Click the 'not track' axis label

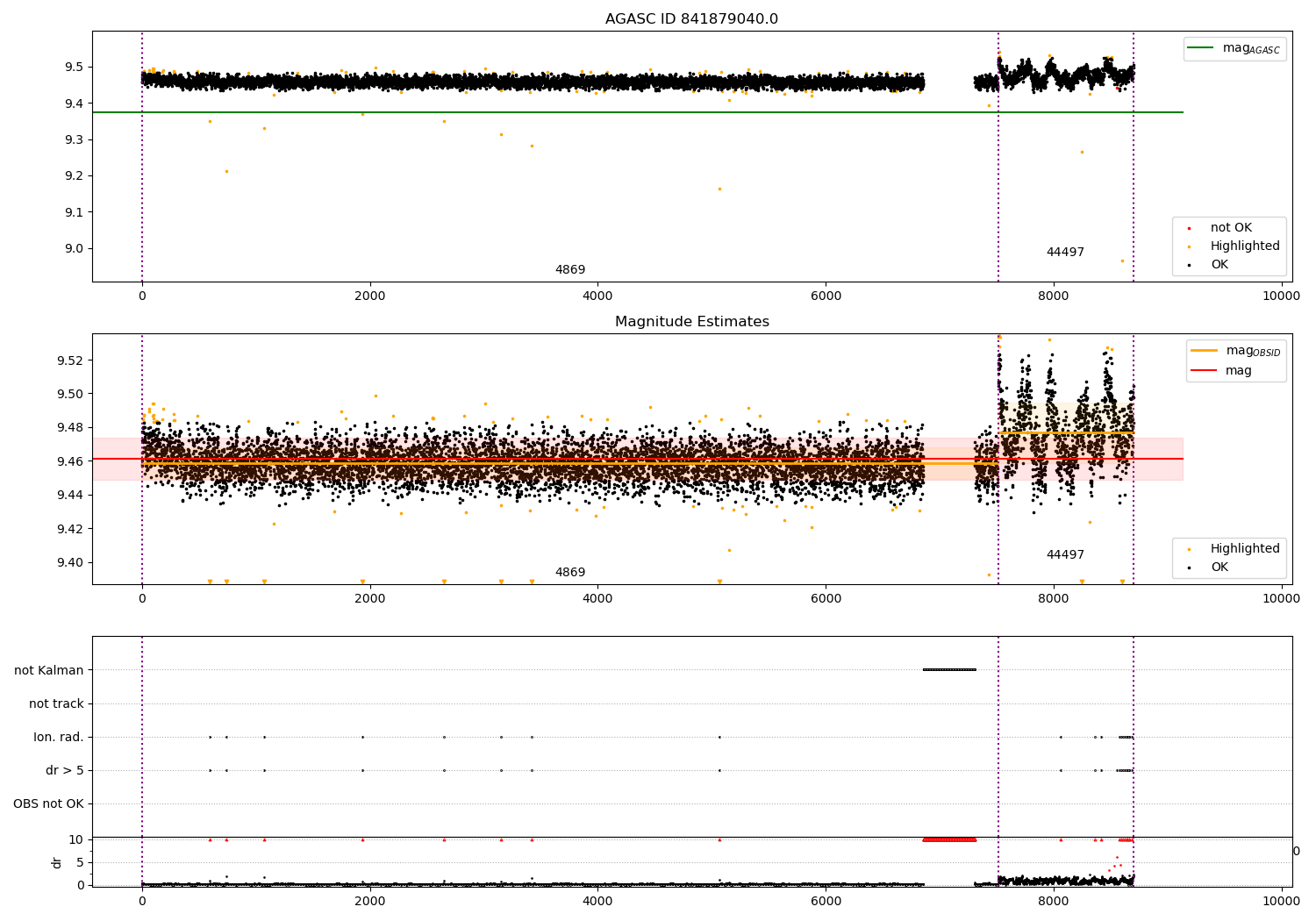click(x=56, y=703)
